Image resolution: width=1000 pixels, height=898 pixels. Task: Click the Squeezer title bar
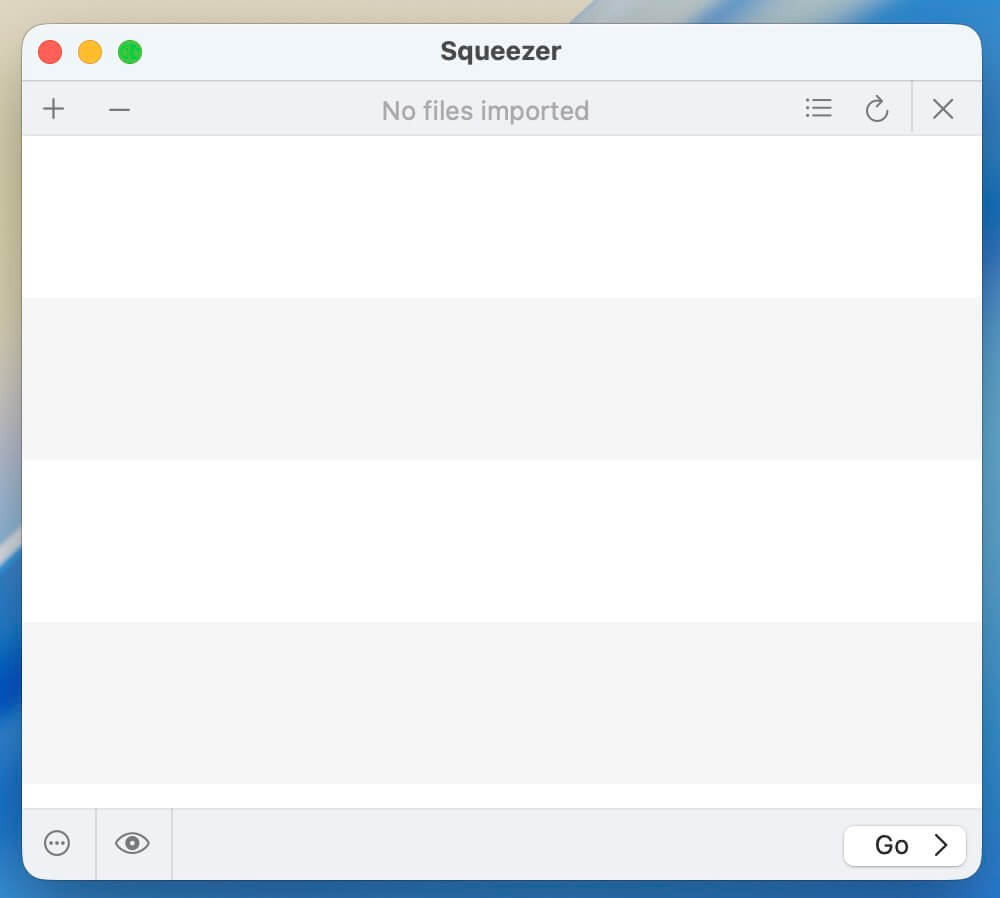(x=500, y=51)
